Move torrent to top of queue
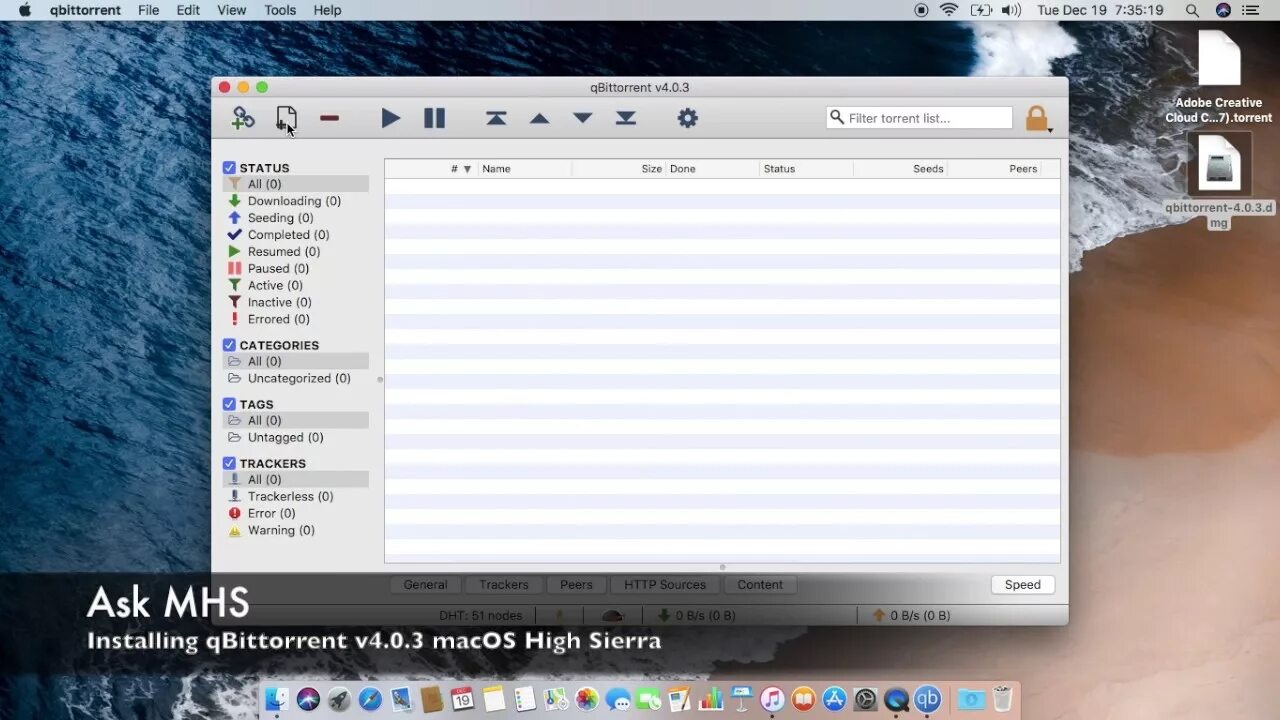The image size is (1280, 720). point(496,118)
